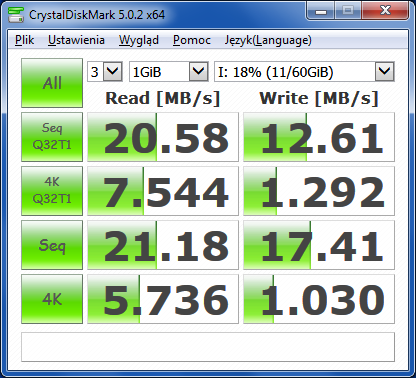
Task: Click the Seq read value 21.18
Action: coord(163,245)
